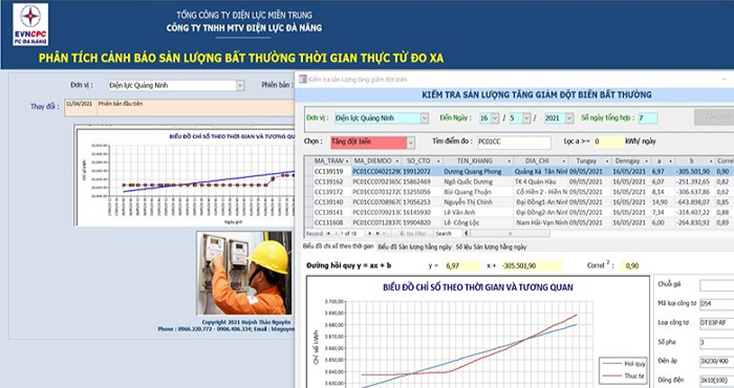
Task: Click the Tổng hợp button
Action: [714, 117]
